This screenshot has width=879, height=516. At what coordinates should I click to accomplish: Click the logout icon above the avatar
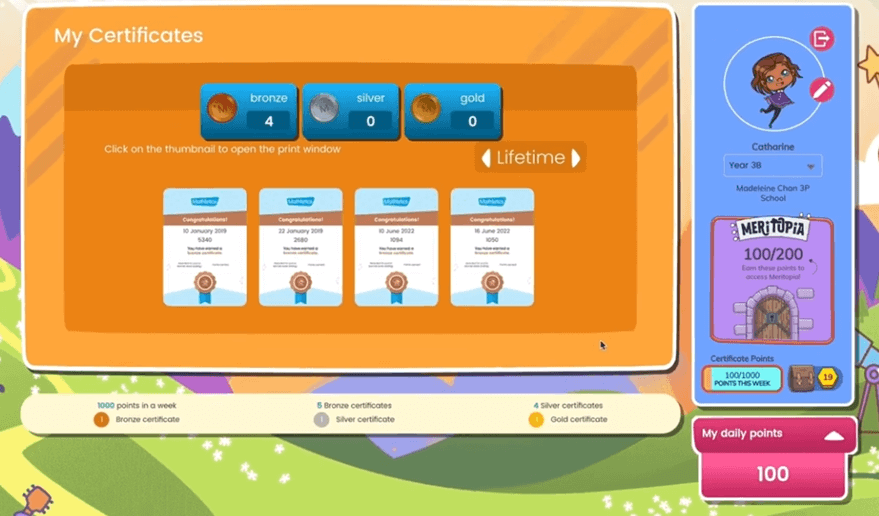pyautogui.click(x=821, y=39)
